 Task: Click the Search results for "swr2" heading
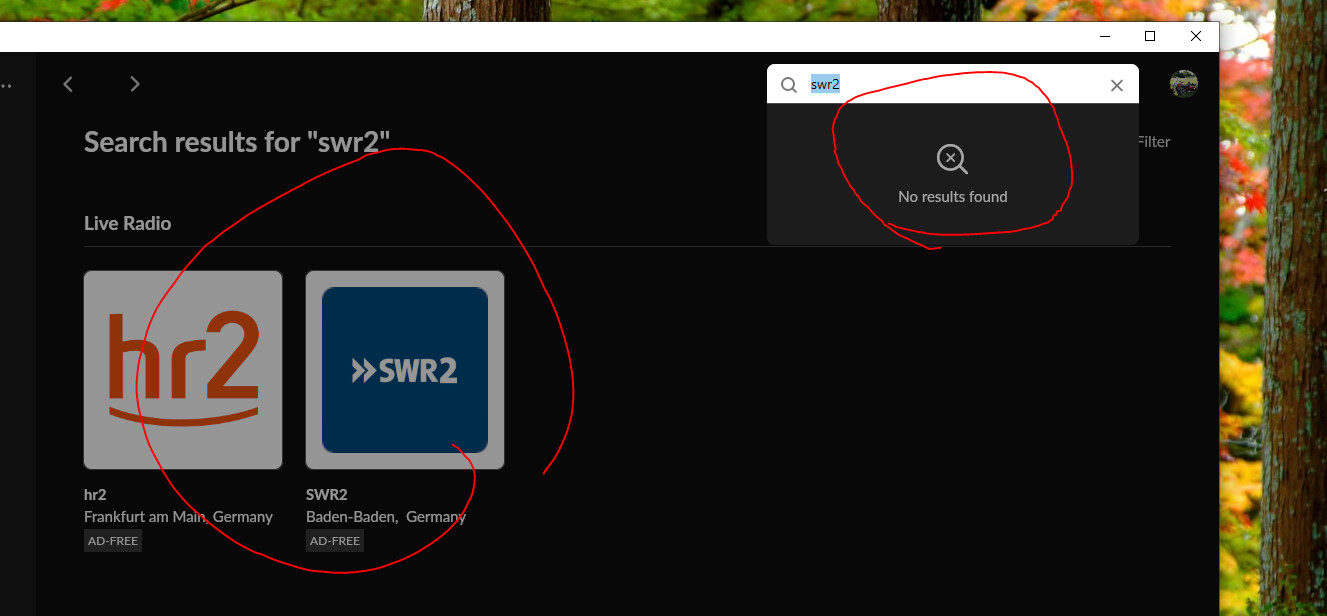[237, 142]
